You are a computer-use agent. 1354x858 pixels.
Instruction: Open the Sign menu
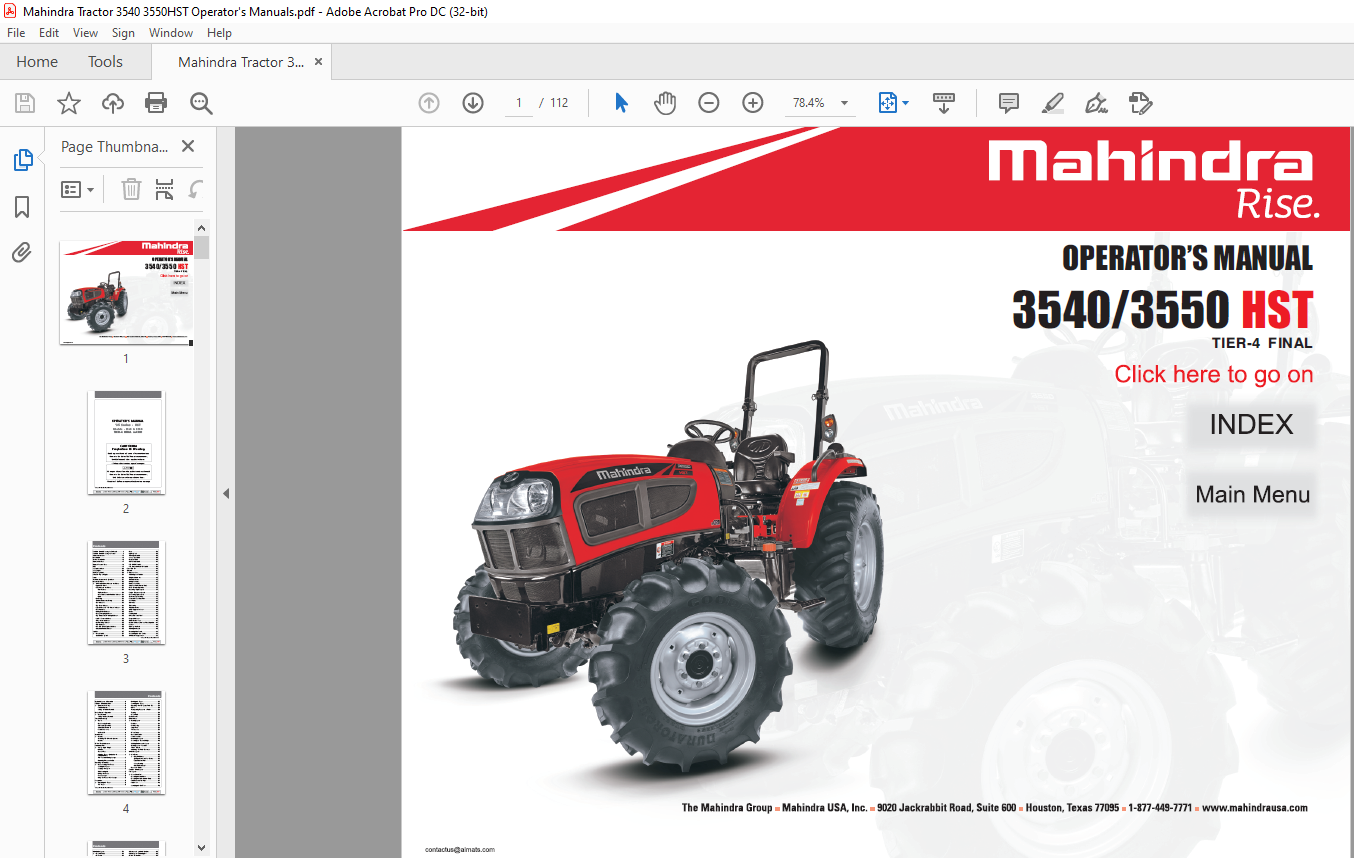point(124,33)
